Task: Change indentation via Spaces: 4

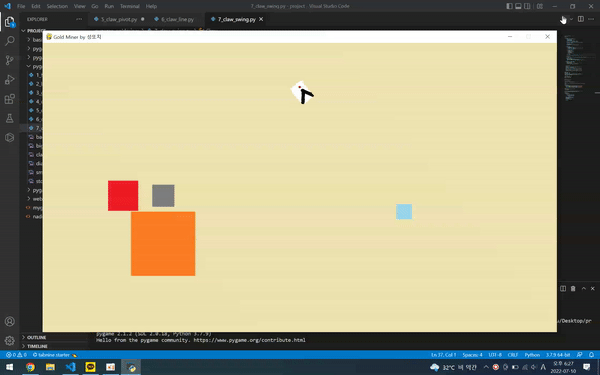Action: (472, 355)
